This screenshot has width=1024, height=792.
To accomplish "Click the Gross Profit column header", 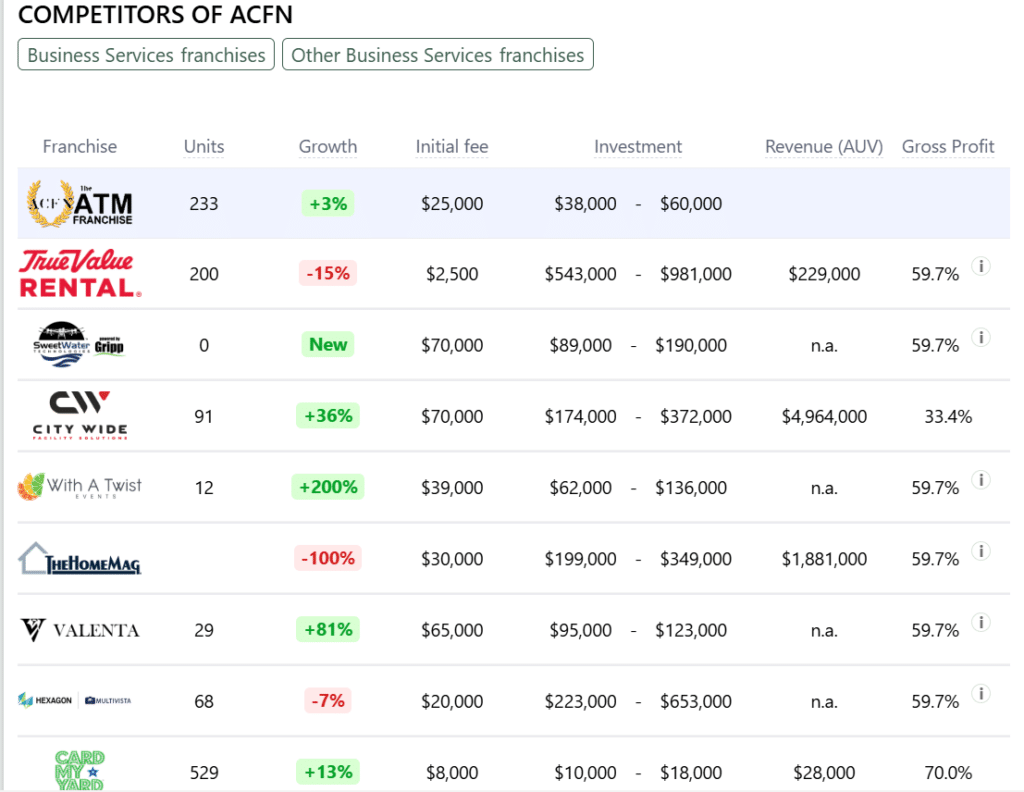I will click(x=948, y=146).
